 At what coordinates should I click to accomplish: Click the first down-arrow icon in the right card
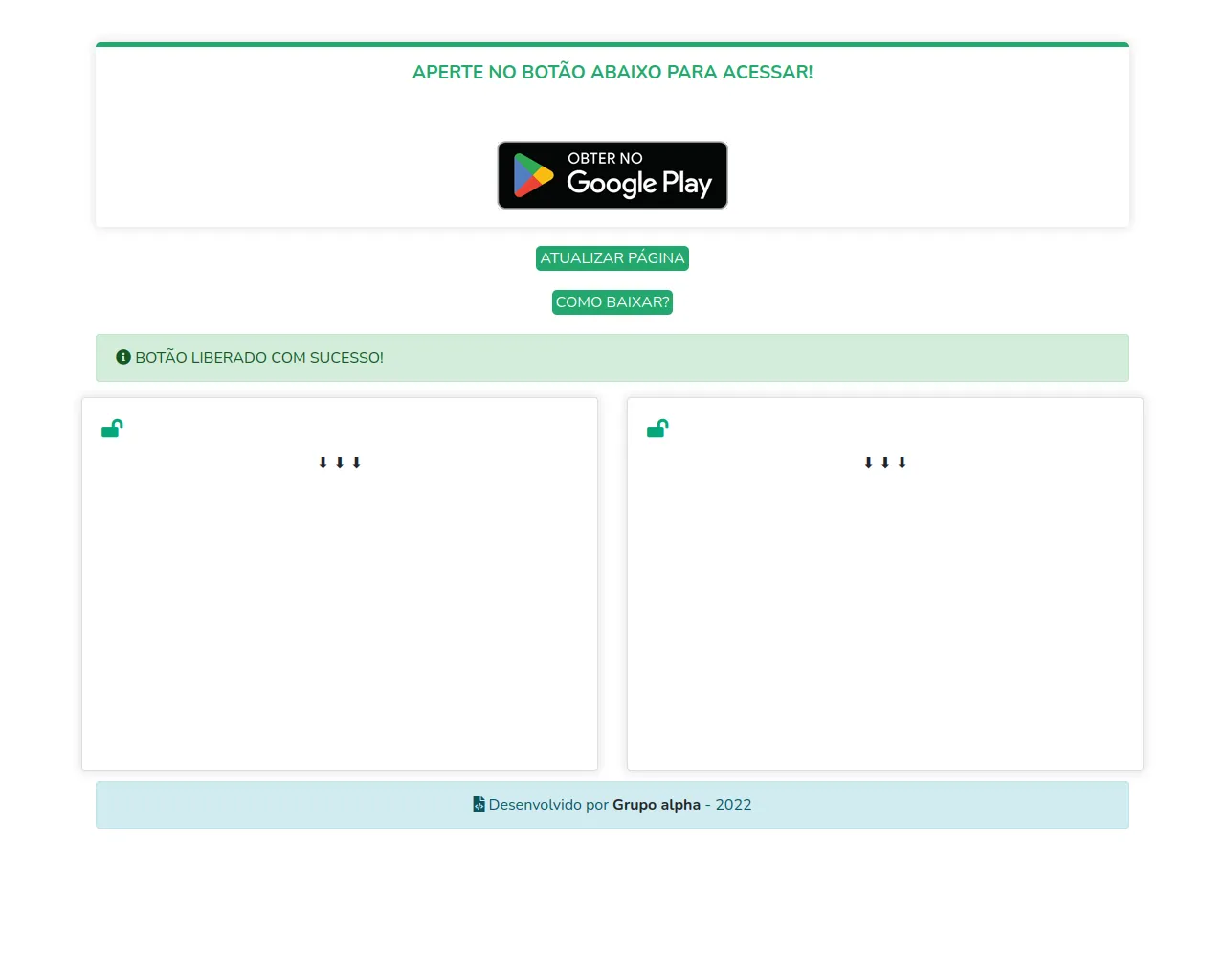point(869,461)
